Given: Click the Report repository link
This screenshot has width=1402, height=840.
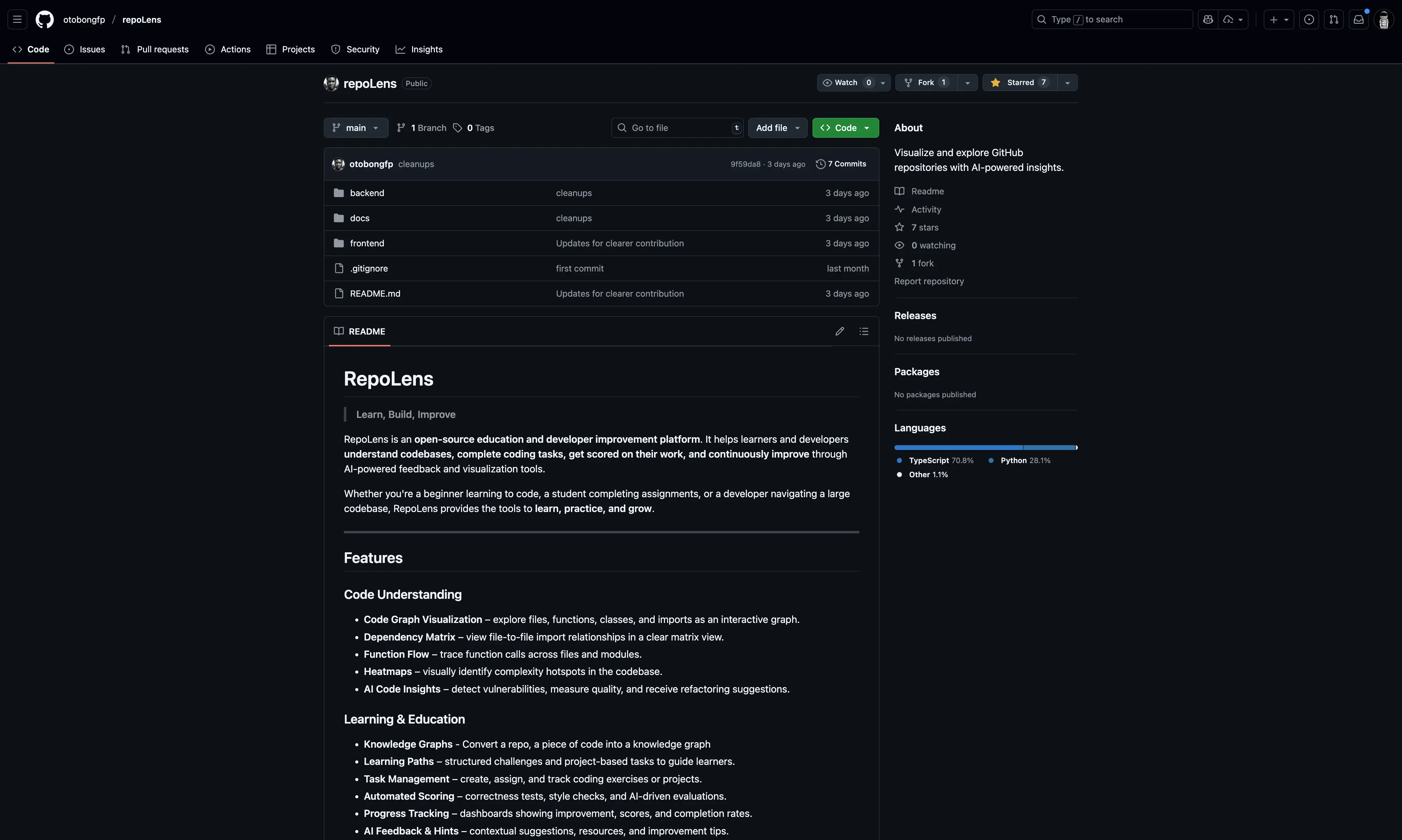Looking at the screenshot, I should click(x=928, y=281).
